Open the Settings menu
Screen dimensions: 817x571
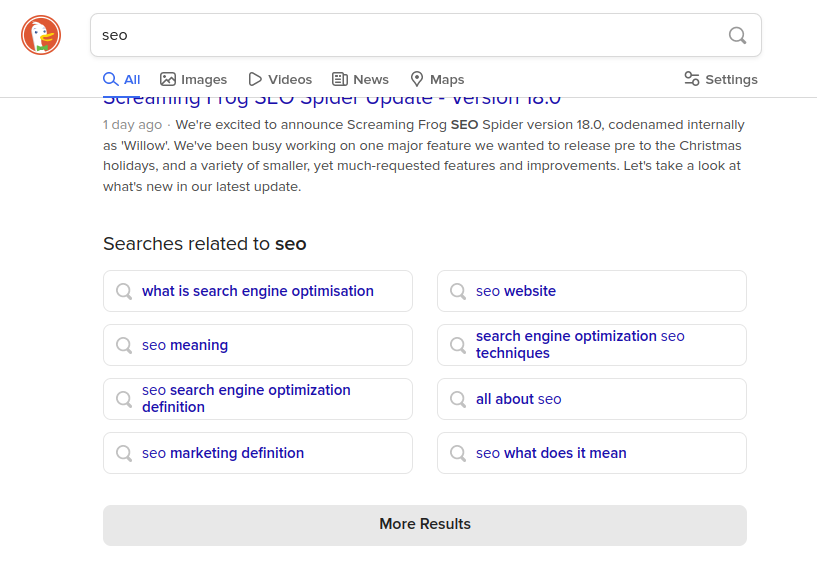(x=721, y=79)
